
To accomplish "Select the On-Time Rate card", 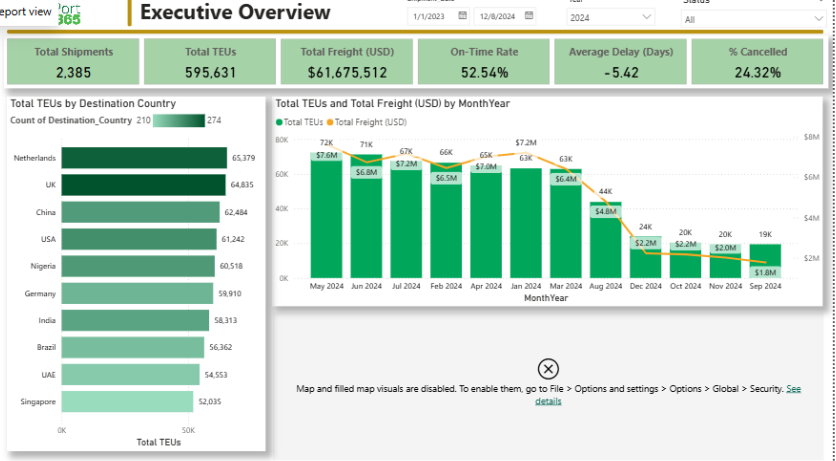I will pyautogui.click(x=484, y=61).
